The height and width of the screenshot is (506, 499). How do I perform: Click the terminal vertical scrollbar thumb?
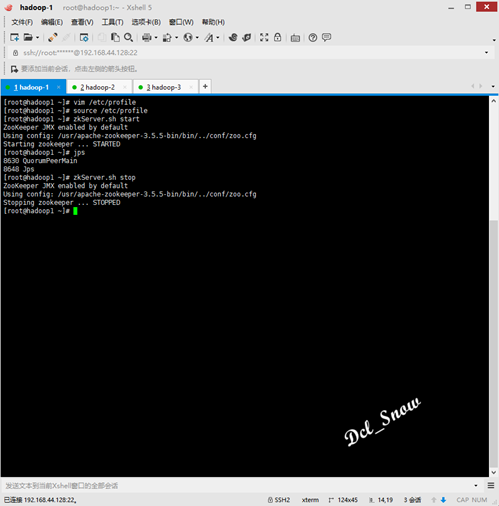[494, 343]
